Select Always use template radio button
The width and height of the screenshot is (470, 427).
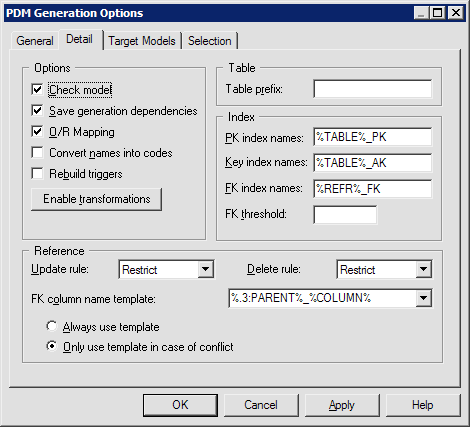tap(52, 326)
